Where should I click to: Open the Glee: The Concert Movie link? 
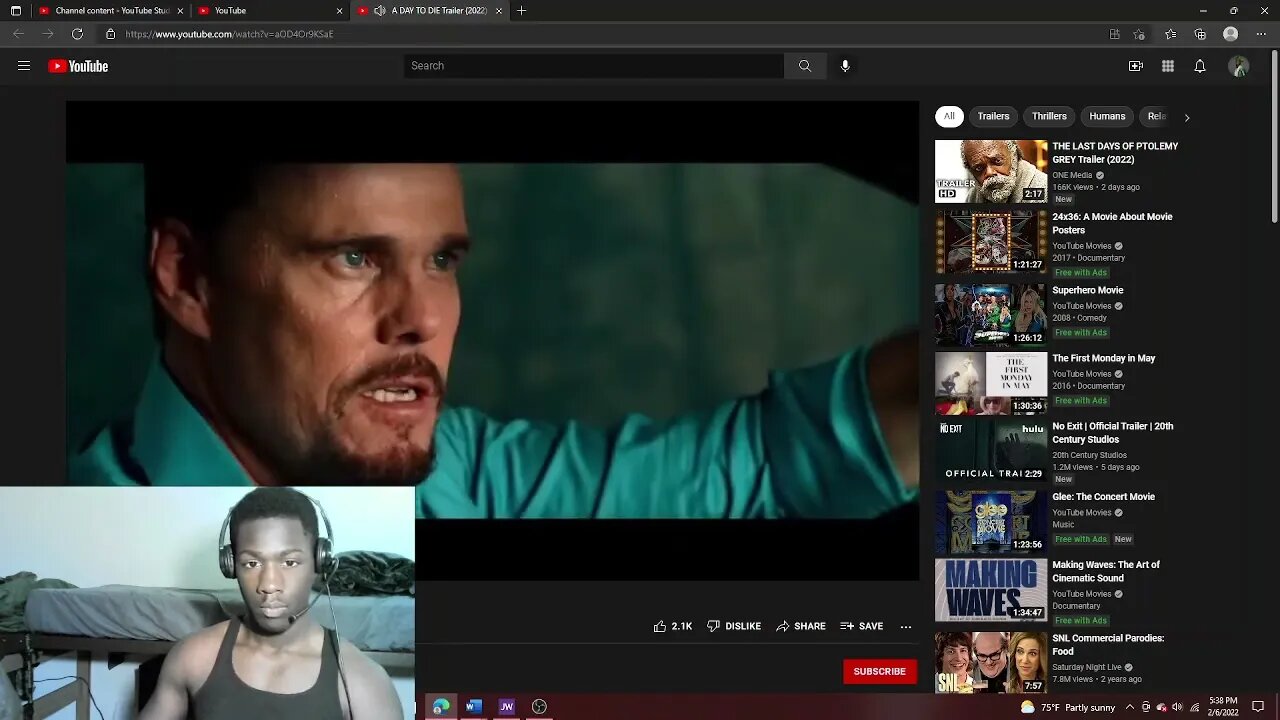1103,497
